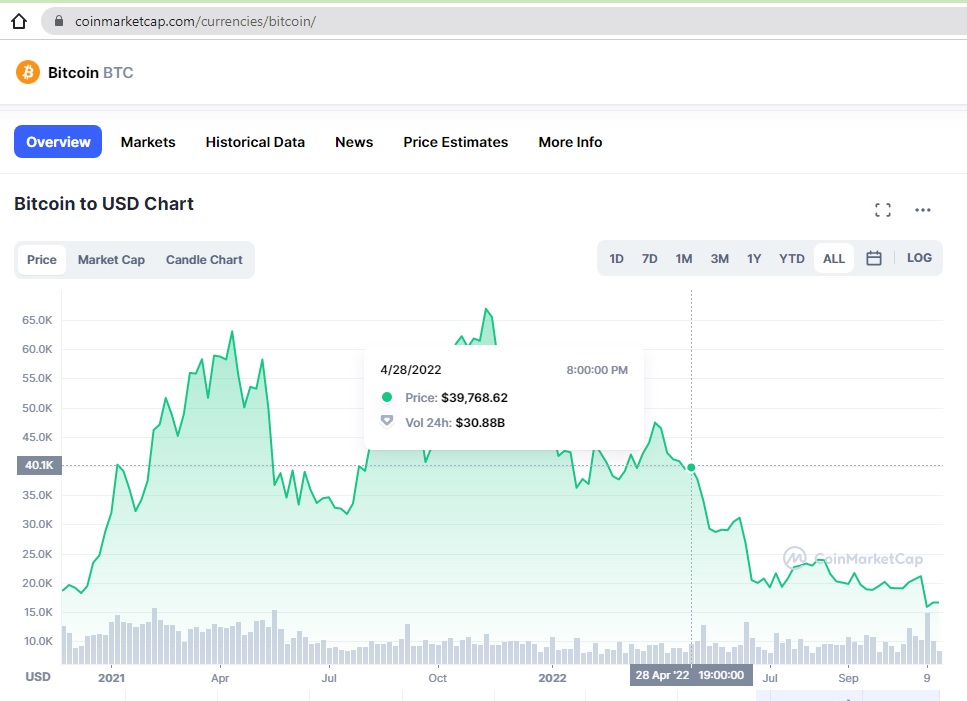This screenshot has height=701, width=967.
Task: Click the 2022 x-axis label
Action: point(552,678)
